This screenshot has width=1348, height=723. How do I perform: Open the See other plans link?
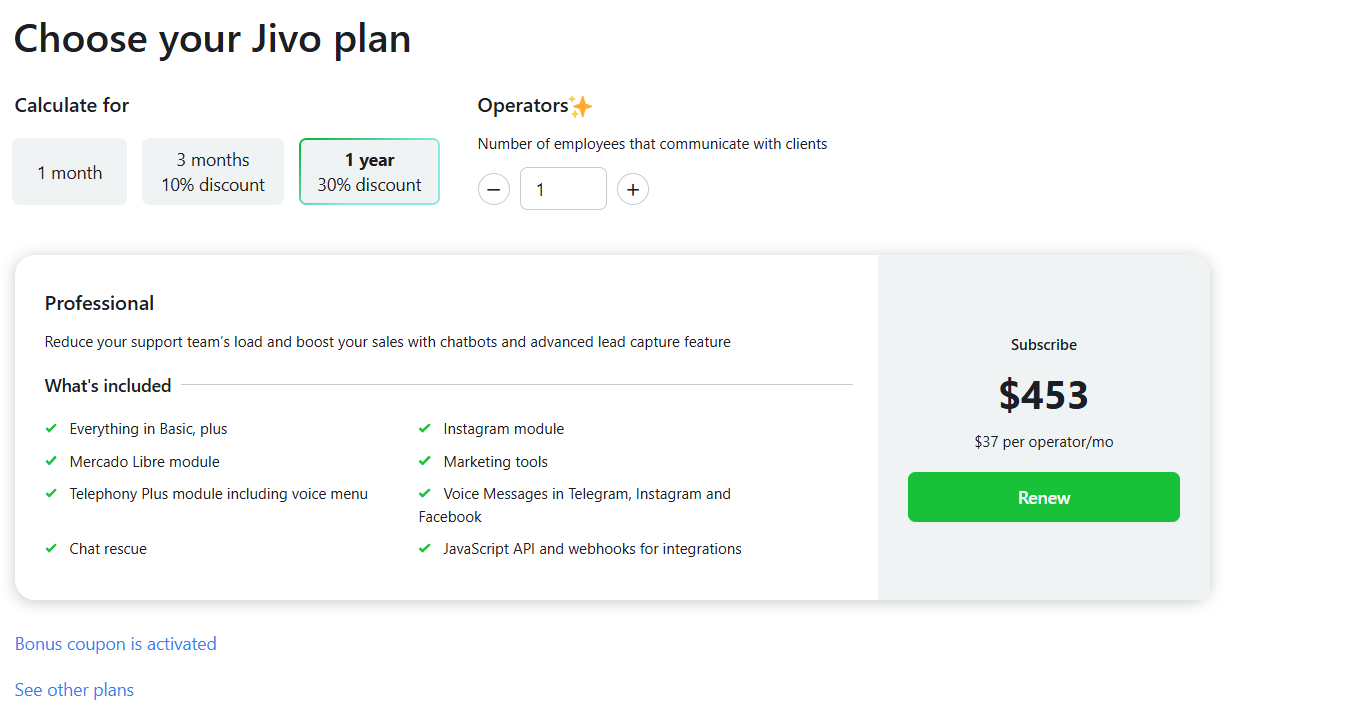pos(73,689)
